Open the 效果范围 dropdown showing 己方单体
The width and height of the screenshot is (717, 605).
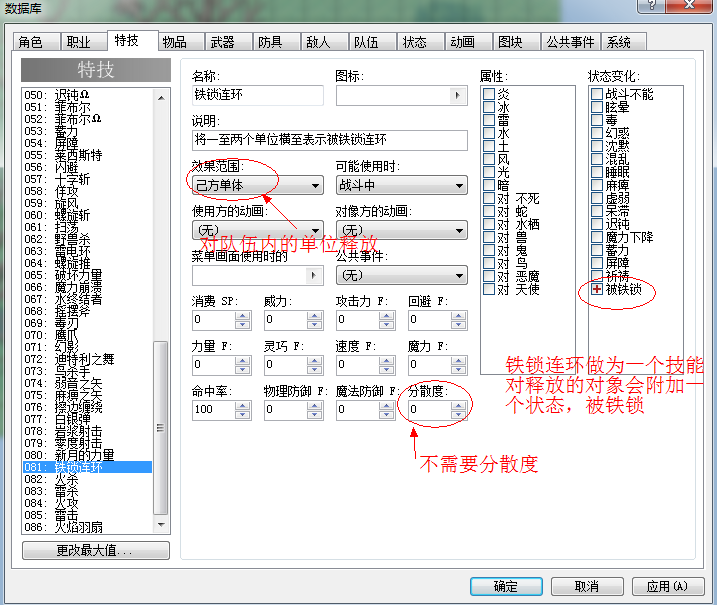[258, 185]
